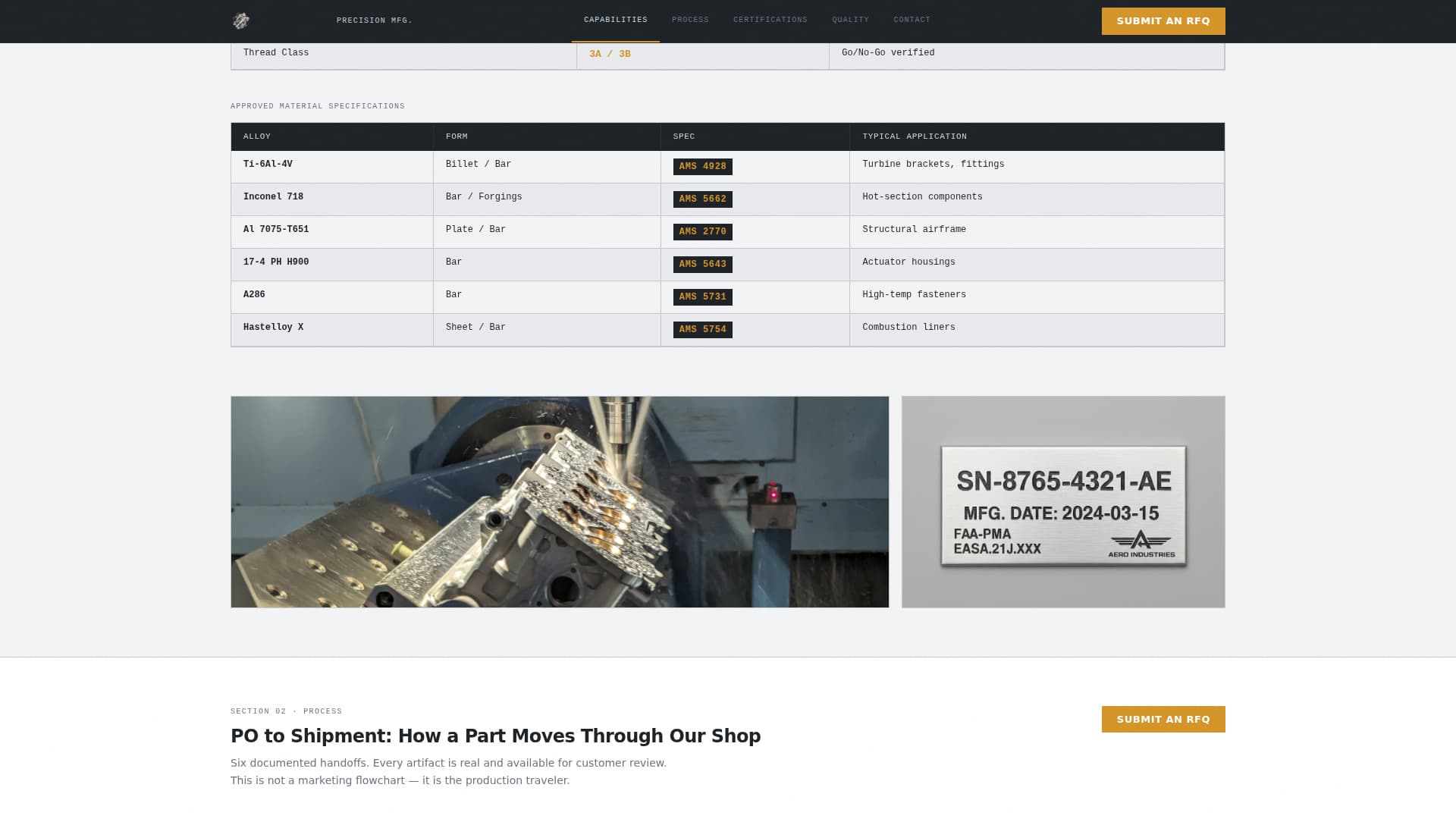Image resolution: width=1456 pixels, height=819 pixels.
Task: Open the AMS 2770 spec badge
Action: (702, 231)
